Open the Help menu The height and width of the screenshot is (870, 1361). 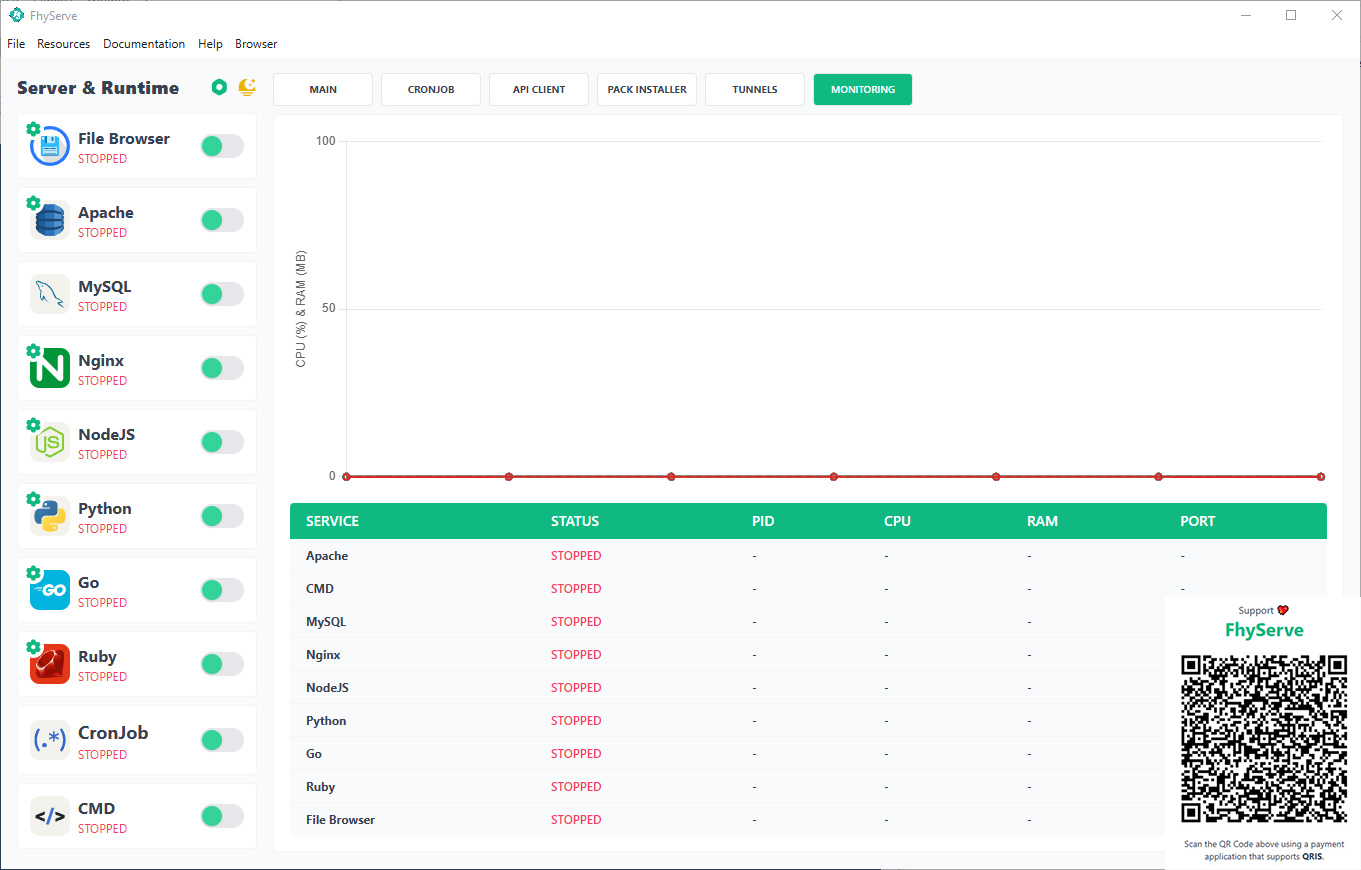(x=210, y=44)
